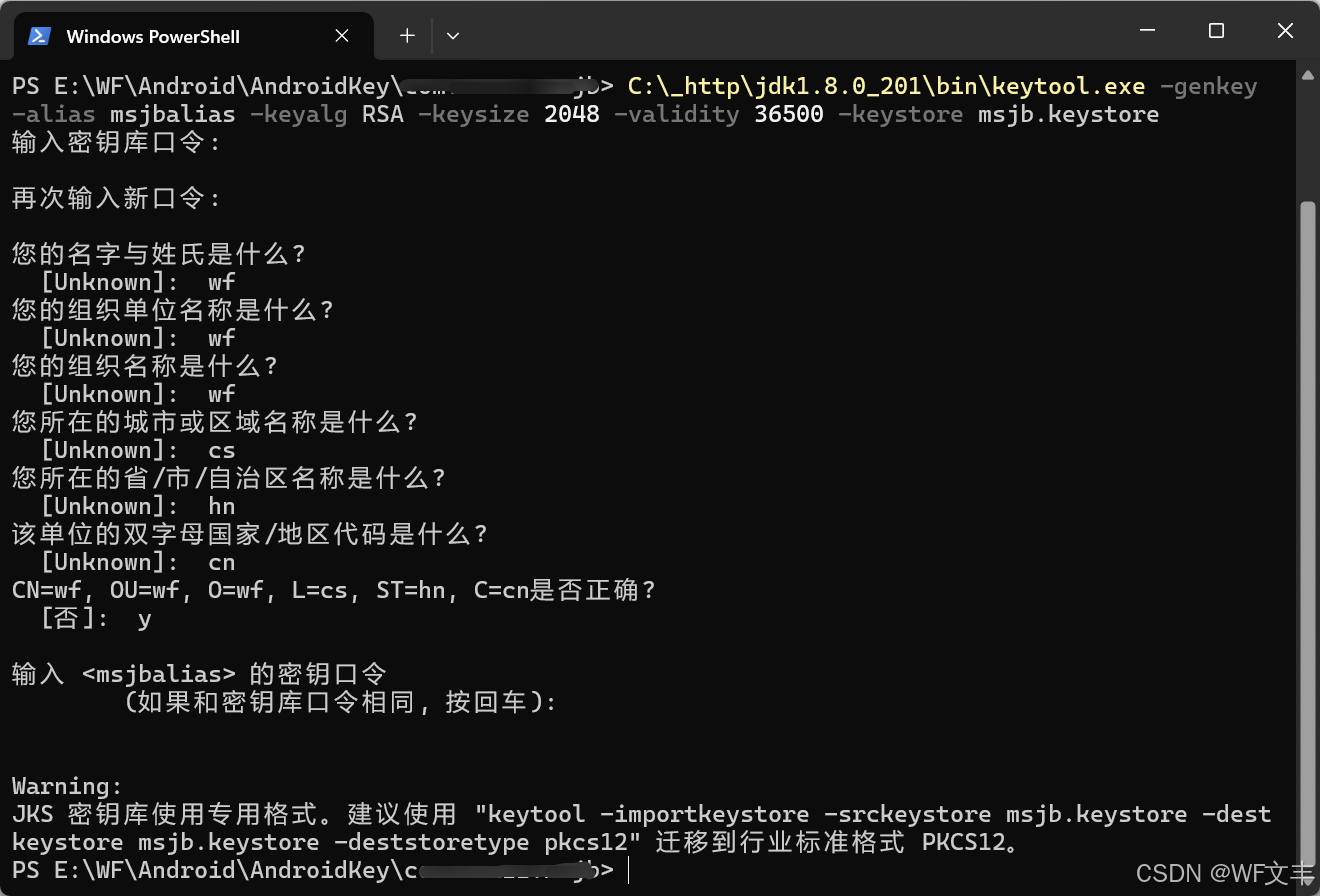Open the new-tab profile dropdown arrow
This screenshot has height=896, width=1320.
click(453, 36)
